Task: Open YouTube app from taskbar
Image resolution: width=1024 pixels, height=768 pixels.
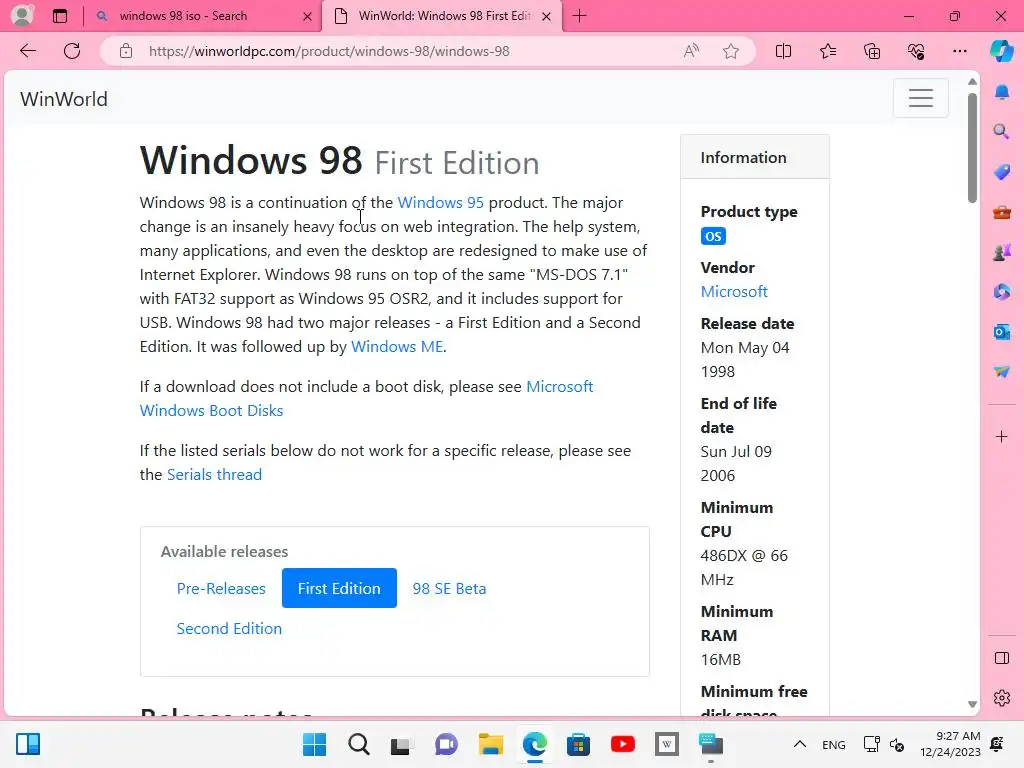Action: [x=622, y=744]
